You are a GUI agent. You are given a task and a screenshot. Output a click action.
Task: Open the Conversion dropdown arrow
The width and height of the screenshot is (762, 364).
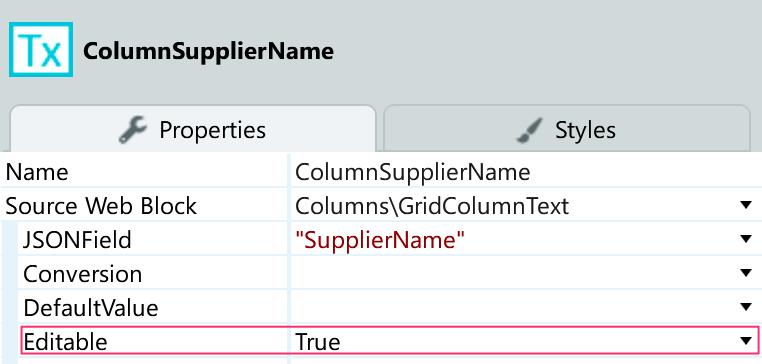[746, 273]
